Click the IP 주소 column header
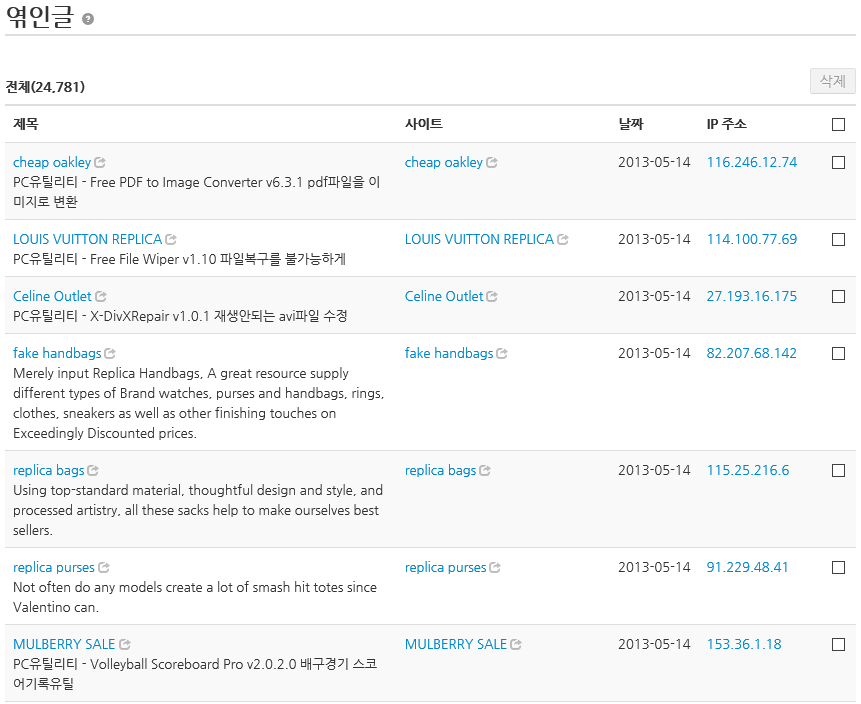 click(726, 124)
